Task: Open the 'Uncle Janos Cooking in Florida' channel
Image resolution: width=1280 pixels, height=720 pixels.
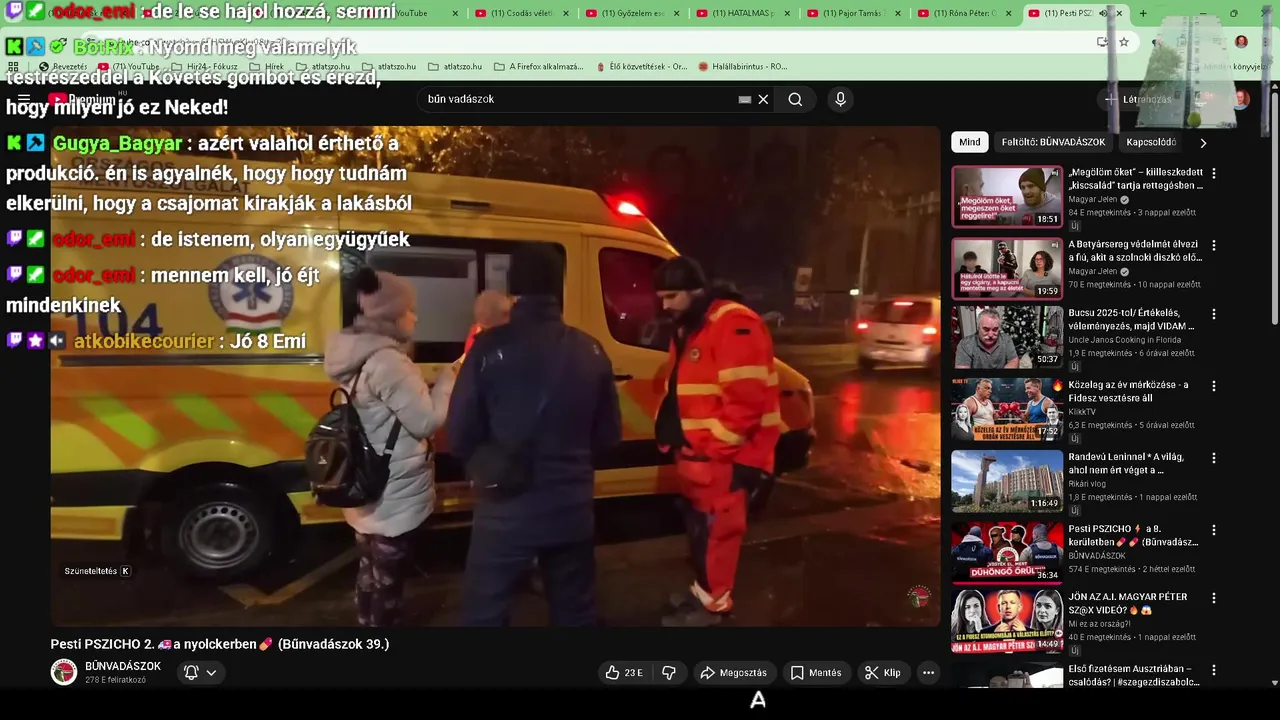Action: click(x=1125, y=340)
